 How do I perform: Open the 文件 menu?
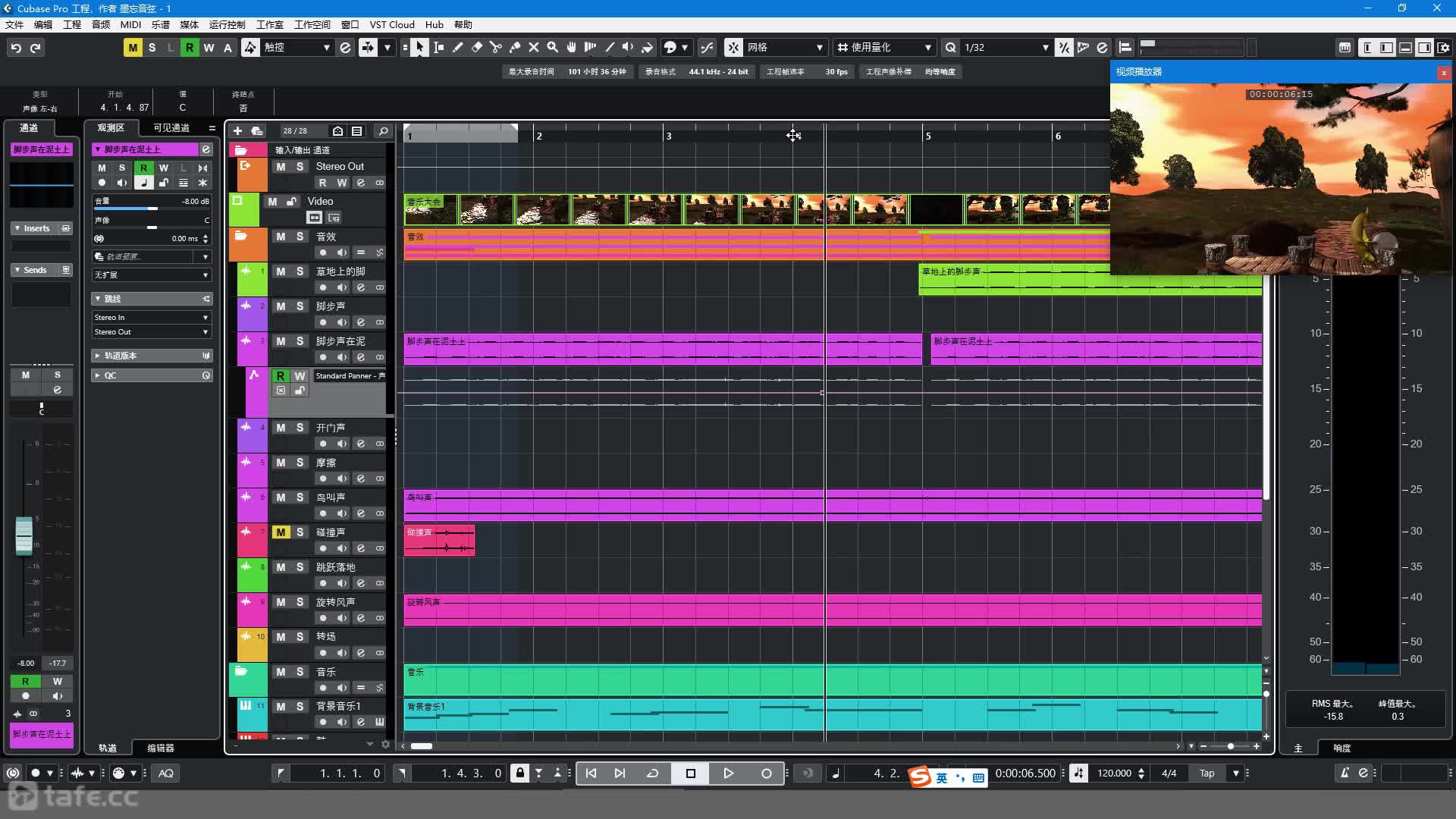[x=14, y=24]
